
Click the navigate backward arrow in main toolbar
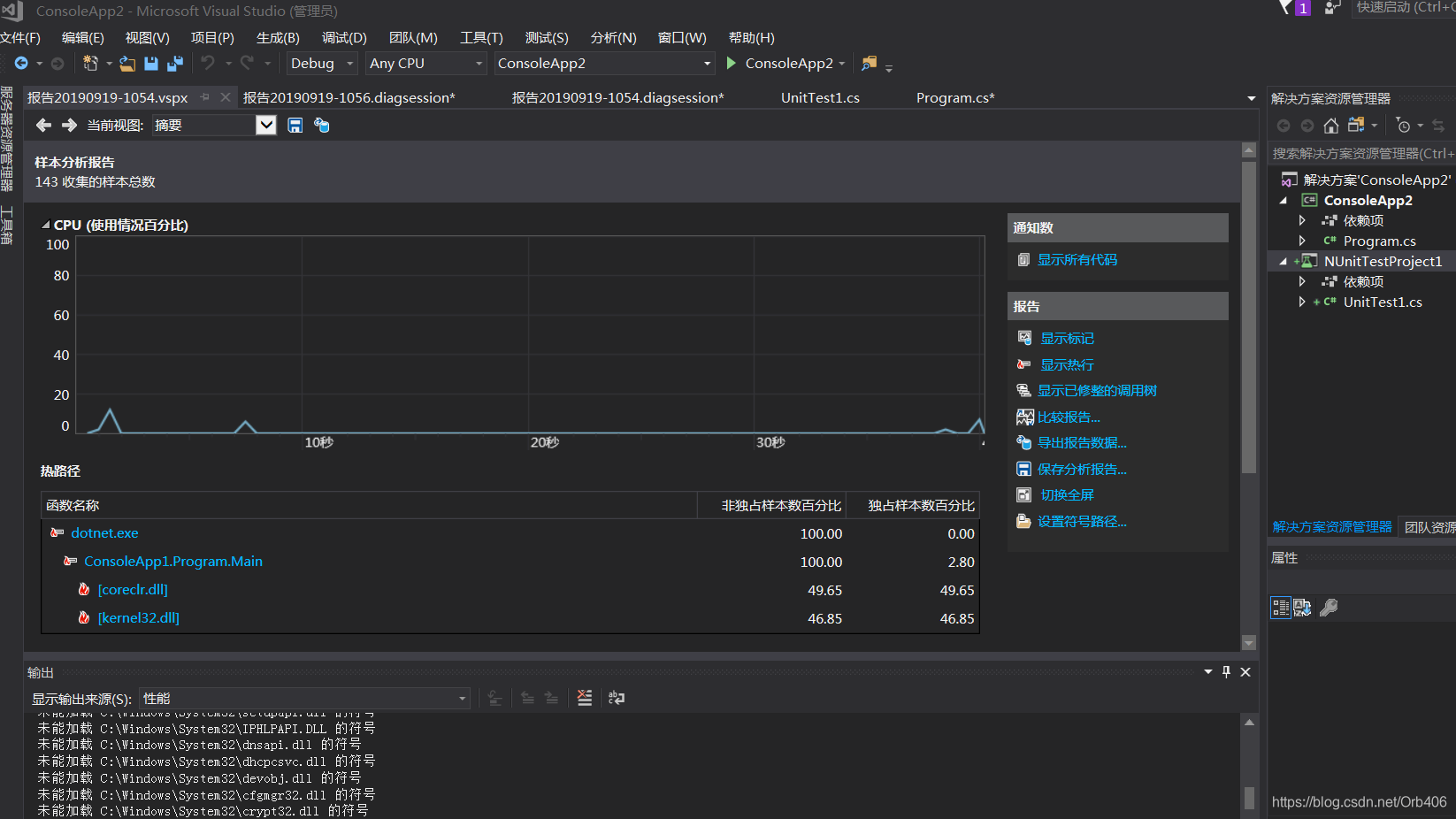coord(21,64)
